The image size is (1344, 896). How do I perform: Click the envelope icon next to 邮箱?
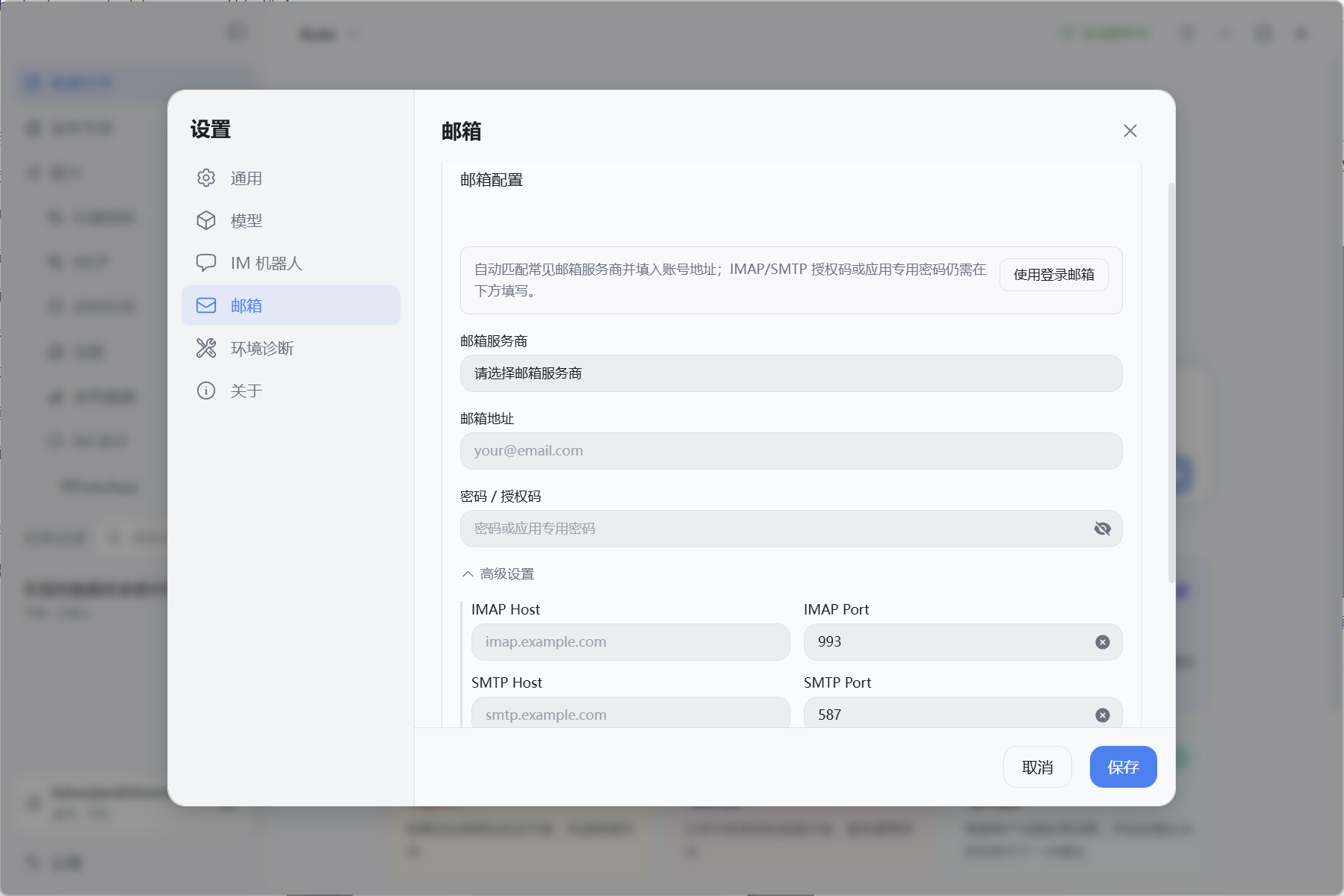point(206,305)
